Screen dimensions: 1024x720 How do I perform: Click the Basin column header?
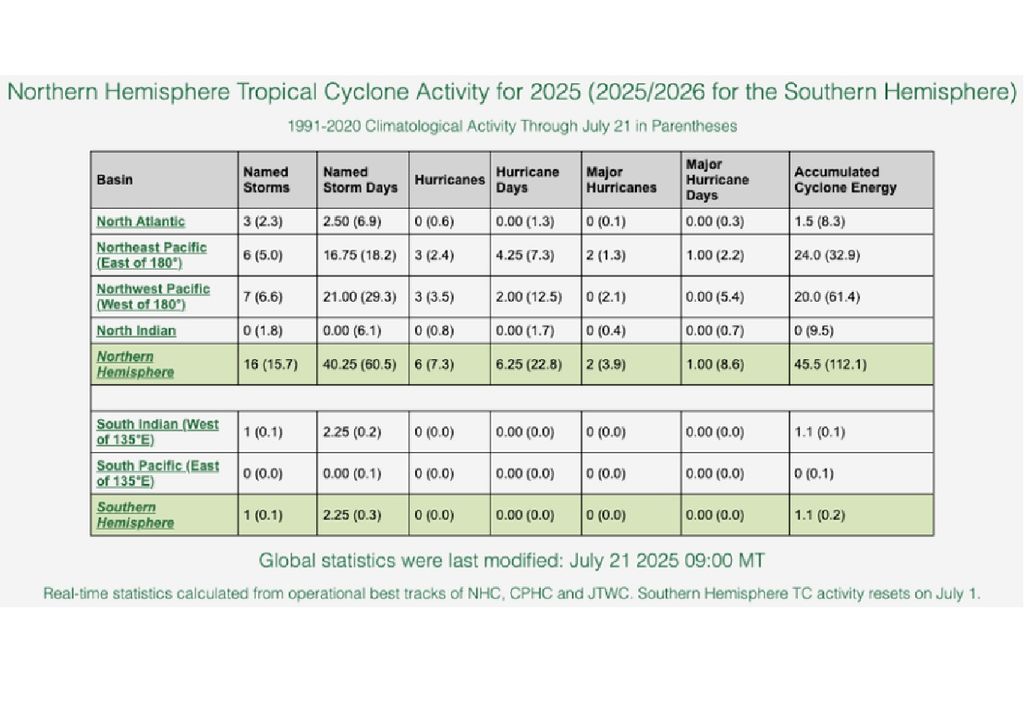[x=114, y=180]
